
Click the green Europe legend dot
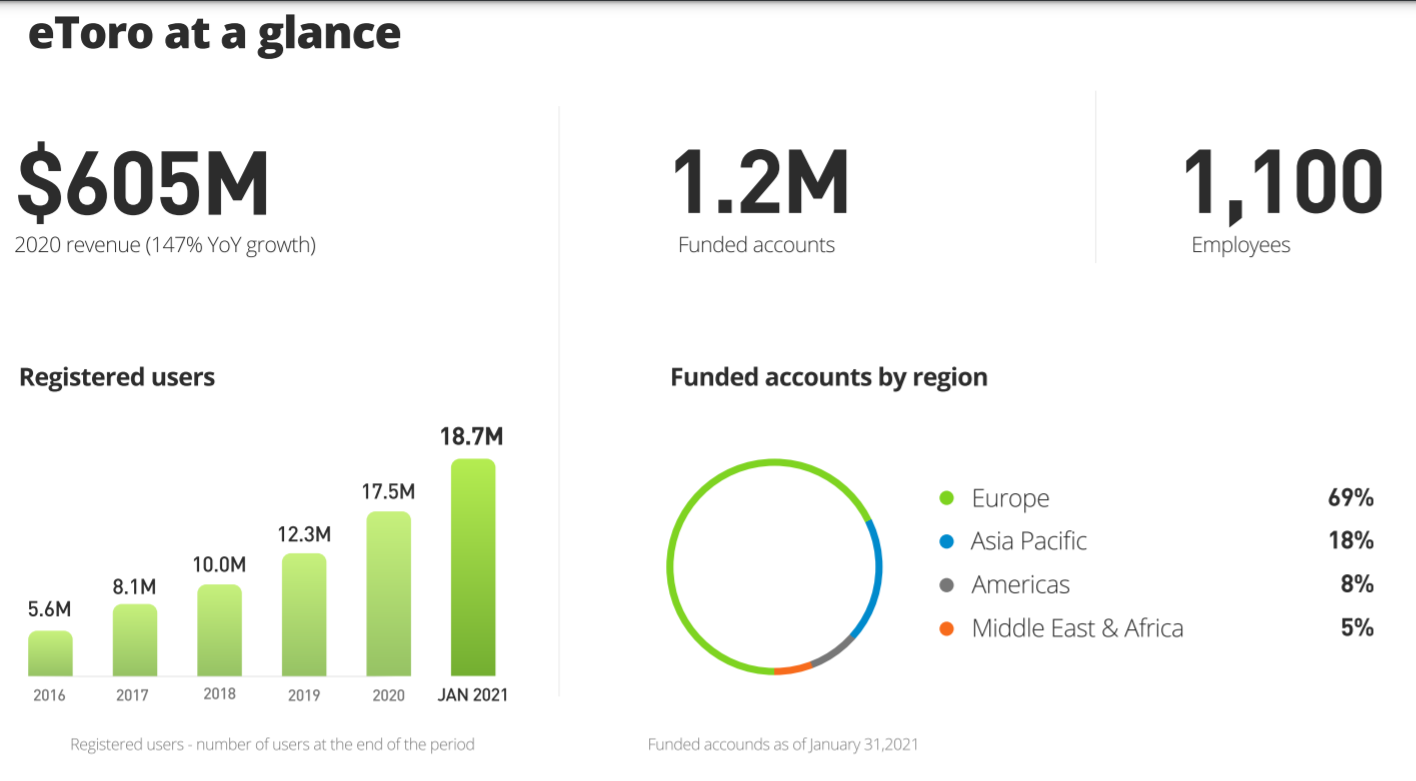[x=945, y=498]
